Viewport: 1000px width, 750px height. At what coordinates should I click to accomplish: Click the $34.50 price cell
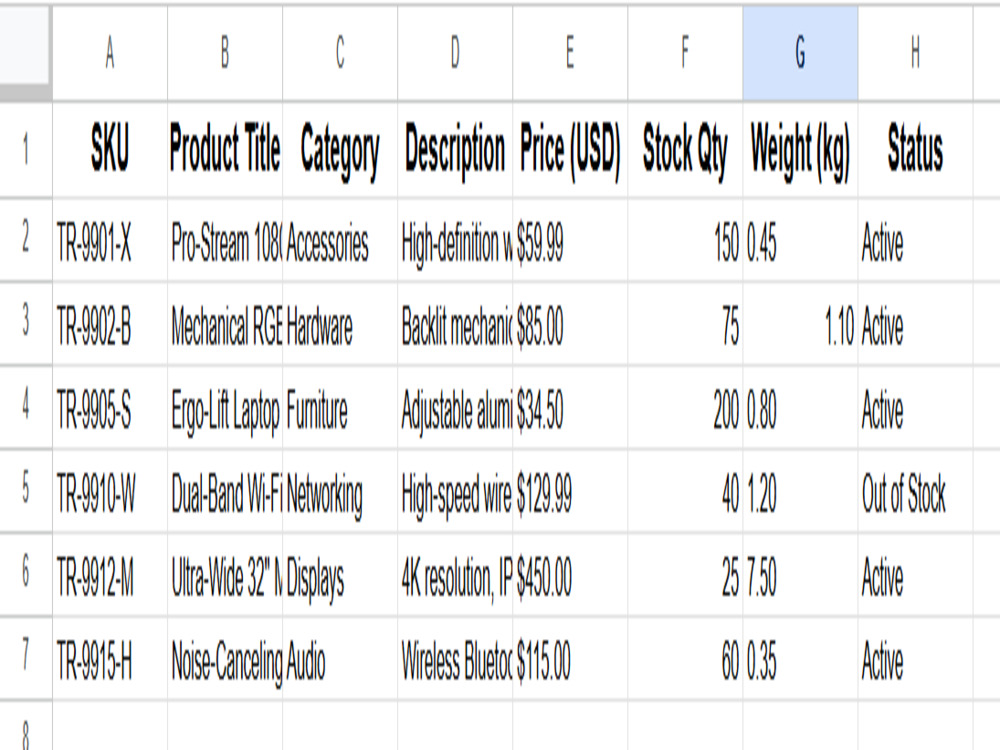570,408
